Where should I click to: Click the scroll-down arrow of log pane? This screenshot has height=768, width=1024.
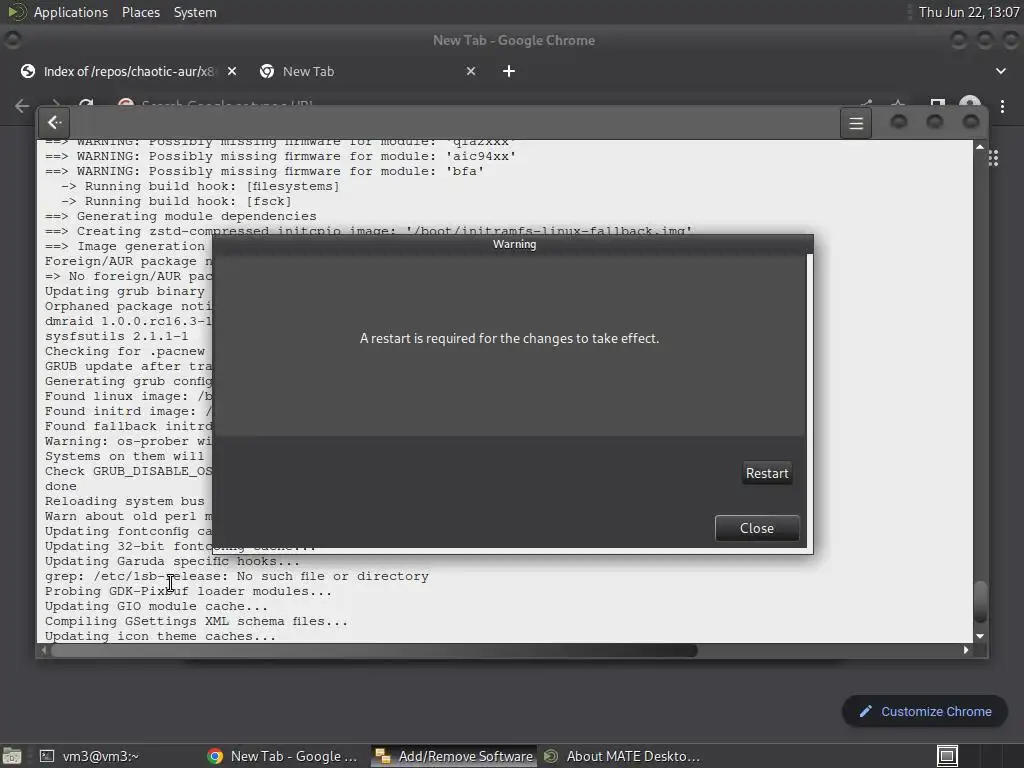click(980, 636)
